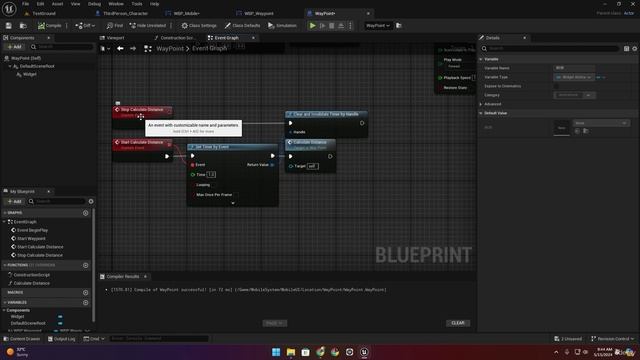Open the Tools menu

click(x=137, y=4)
